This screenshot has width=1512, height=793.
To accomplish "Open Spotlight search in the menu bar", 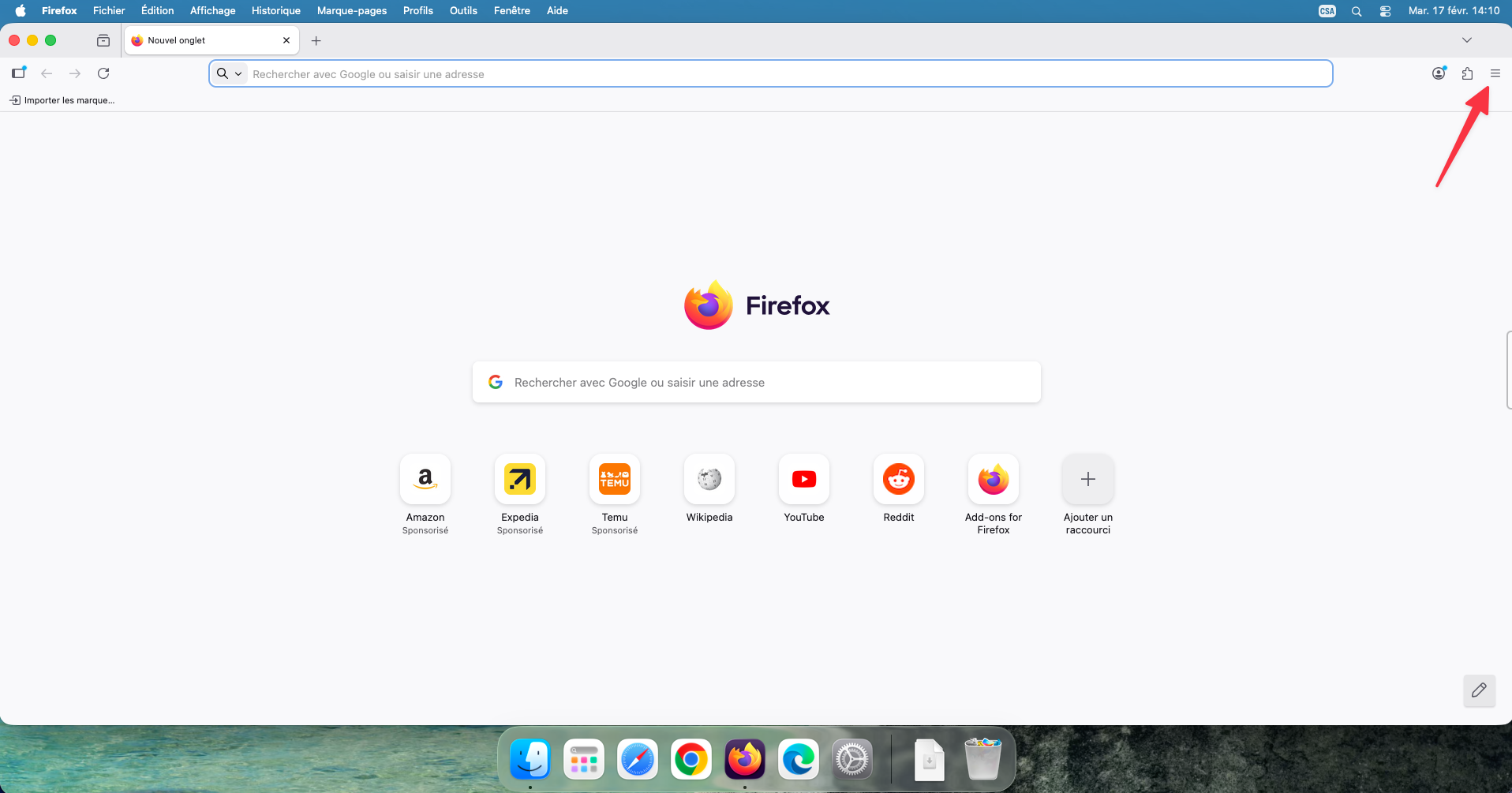I will pos(1357,11).
